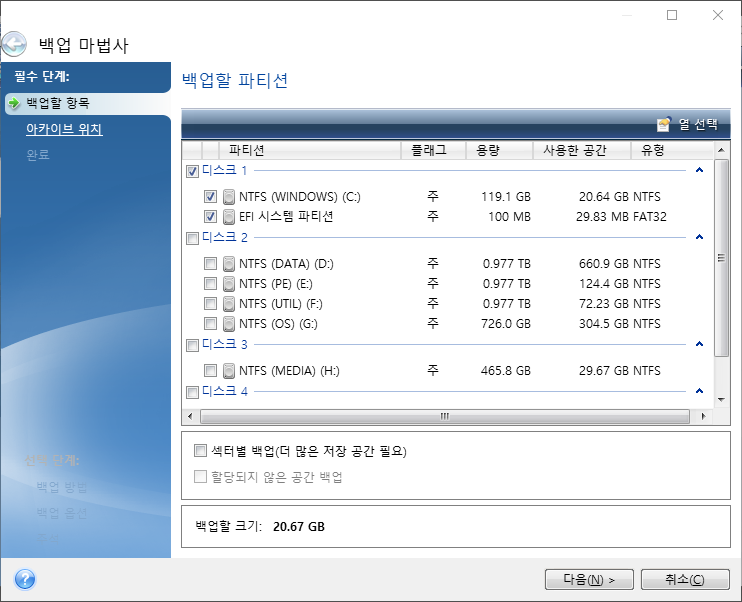742x602 pixels.
Task: Collapse the 디스크 1 group
Action: pos(699,170)
